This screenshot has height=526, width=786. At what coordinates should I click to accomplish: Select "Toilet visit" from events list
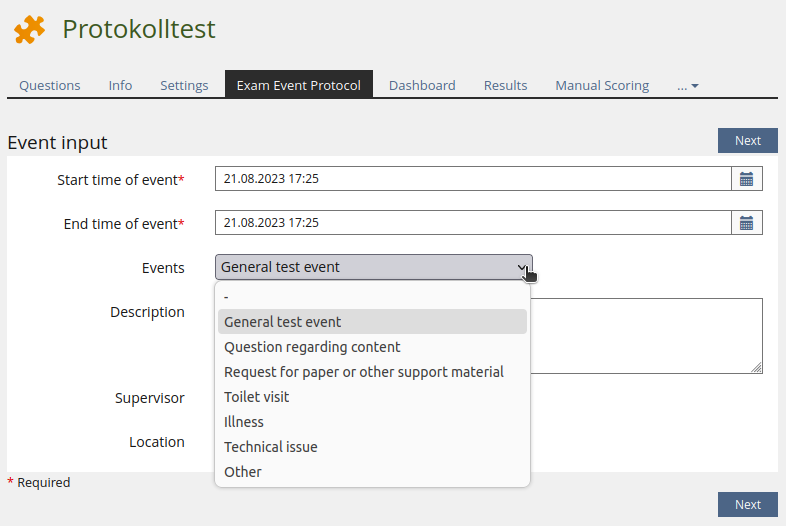pyautogui.click(x=257, y=397)
